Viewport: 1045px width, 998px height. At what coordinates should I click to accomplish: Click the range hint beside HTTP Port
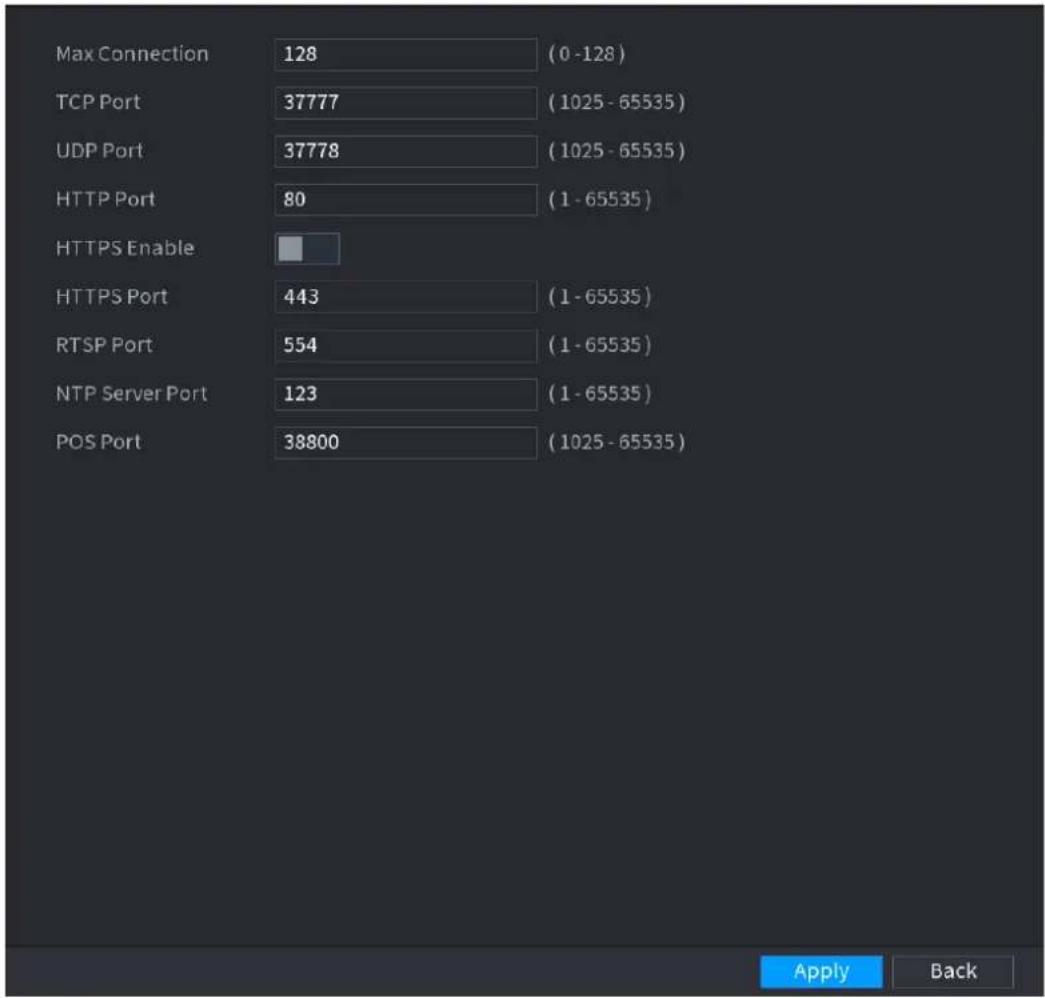pos(599,199)
